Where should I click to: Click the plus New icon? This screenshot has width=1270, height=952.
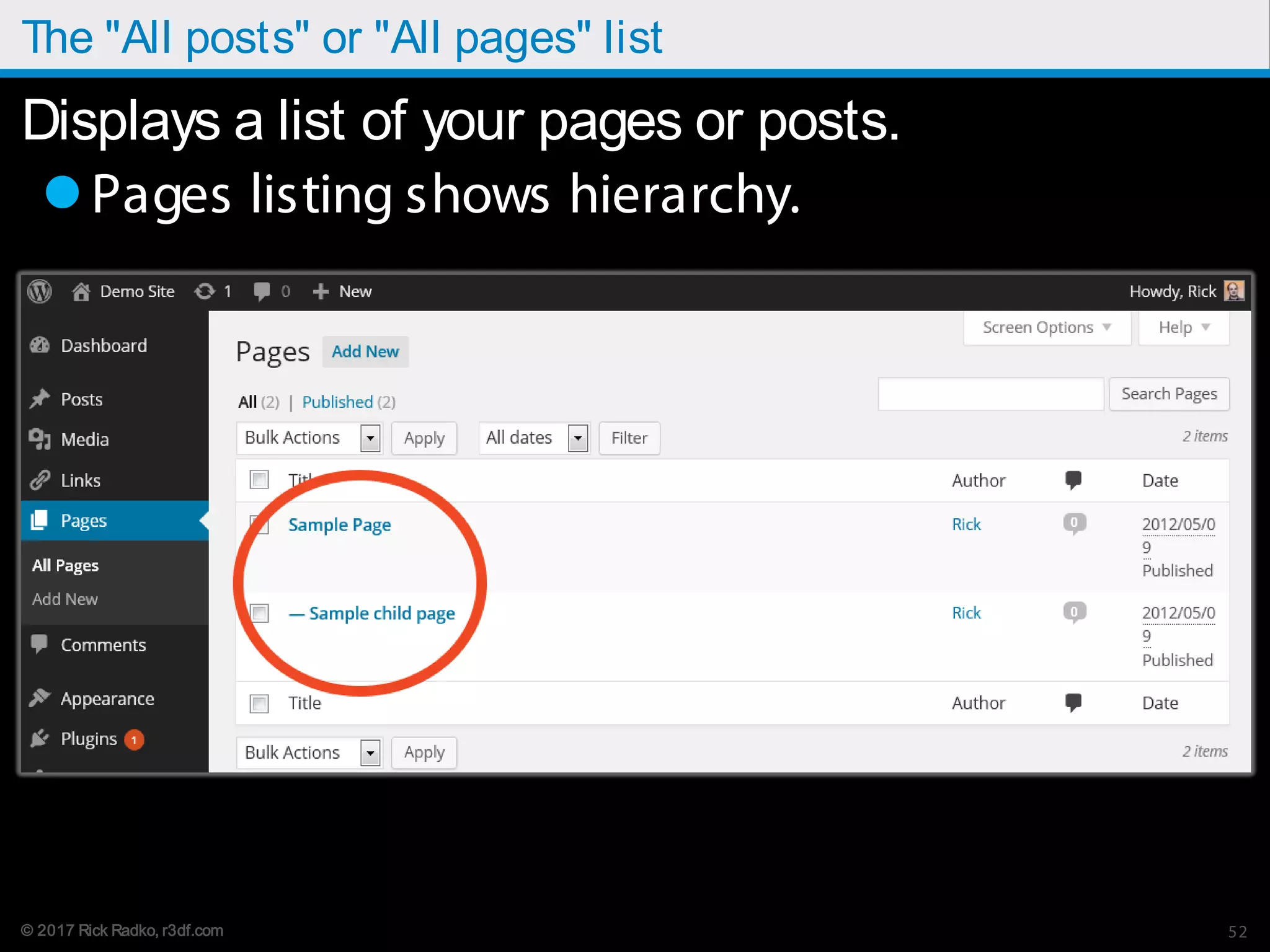click(320, 291)
